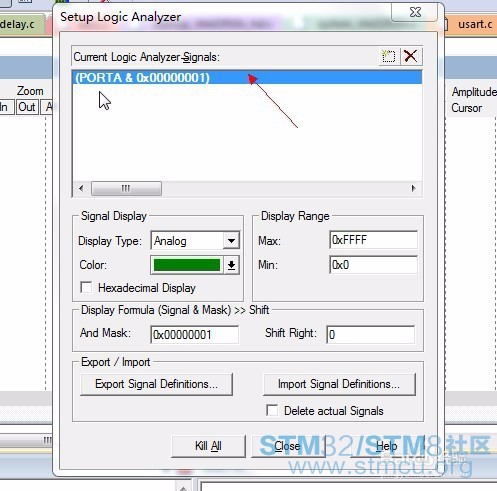Viewport: 497px width, 491px height.
Task: Delete selected signal with red X icon
Action: pos(410,56)
